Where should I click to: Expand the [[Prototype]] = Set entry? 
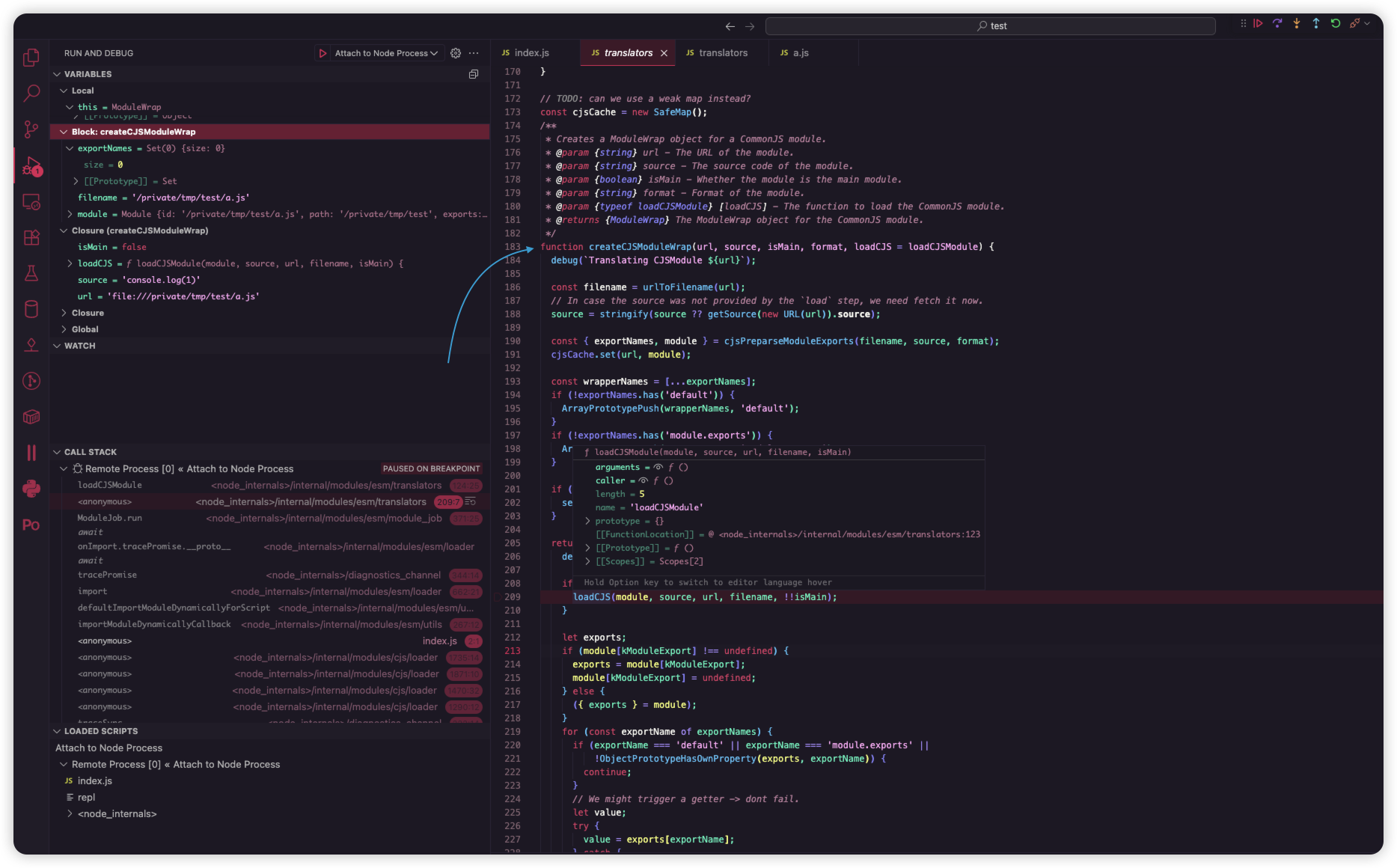[x=76, y=181]
